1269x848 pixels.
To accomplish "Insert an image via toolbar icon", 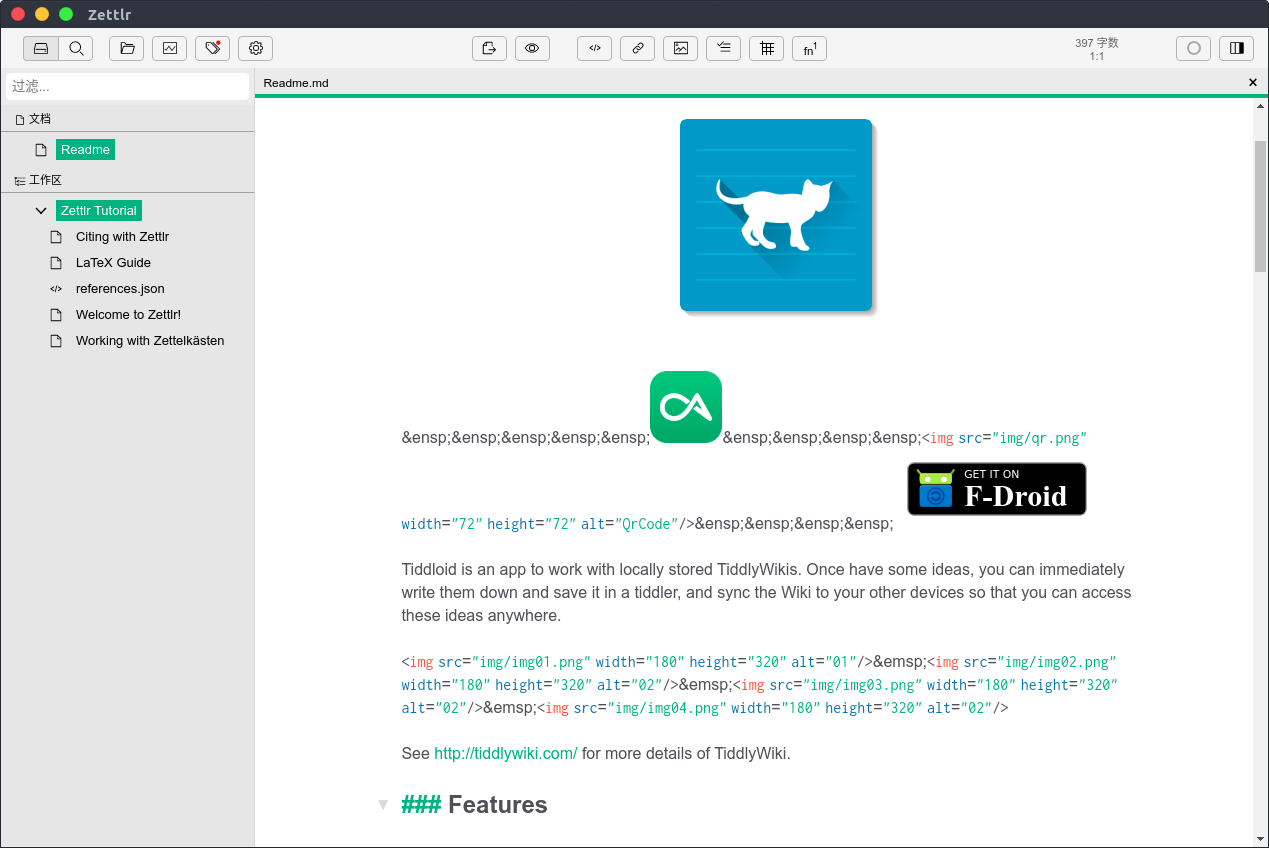I will point(680,48).
